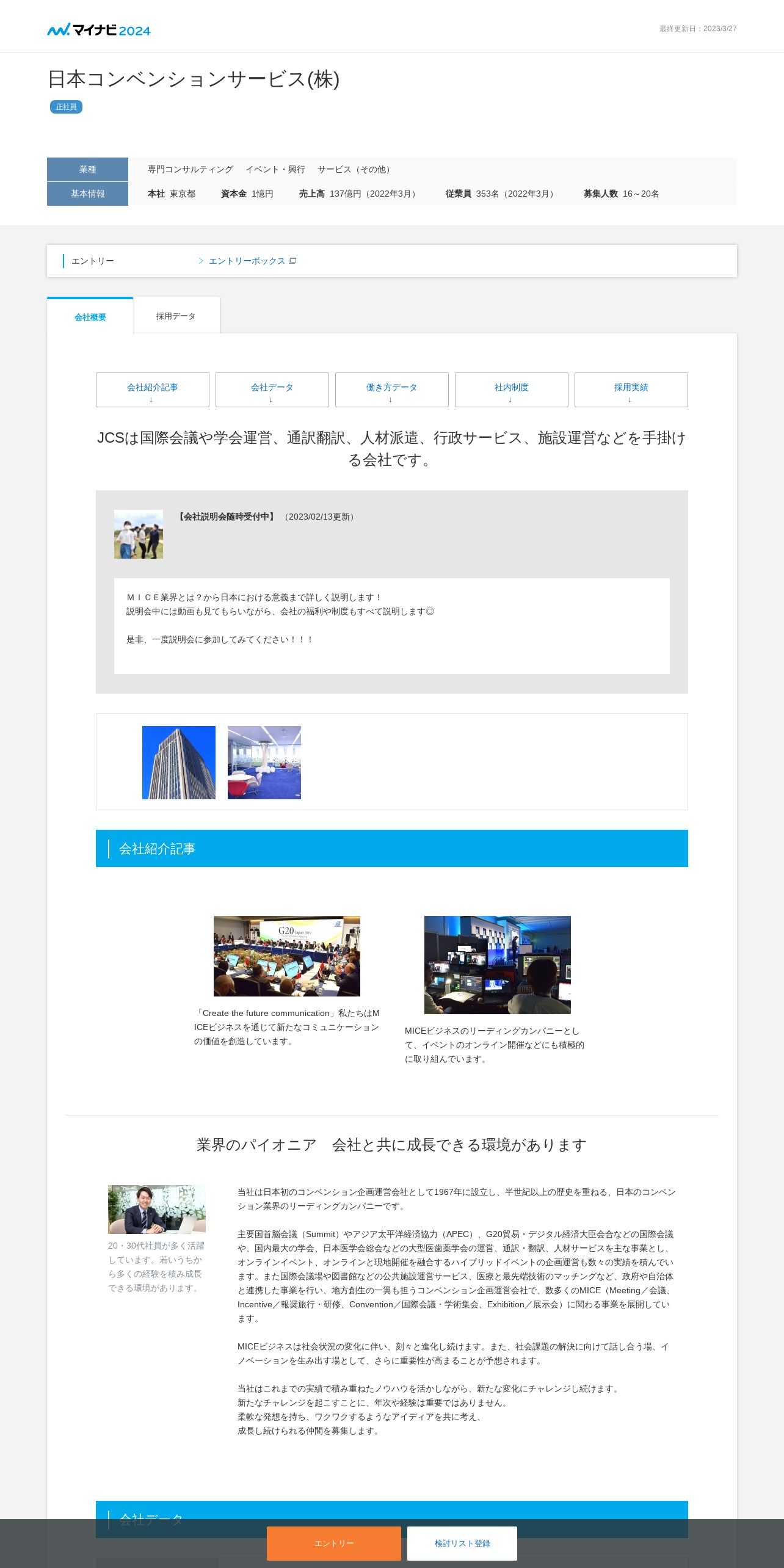
Task: Click the external window icon beside エントリーボックス
Action: [x=292, y=261]
